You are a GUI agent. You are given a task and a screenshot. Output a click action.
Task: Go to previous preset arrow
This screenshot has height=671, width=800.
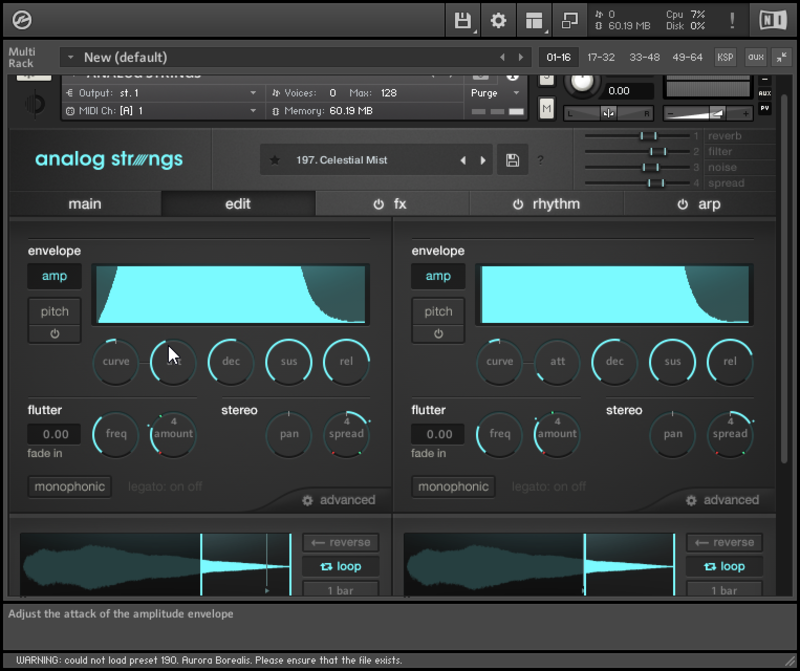463,160
